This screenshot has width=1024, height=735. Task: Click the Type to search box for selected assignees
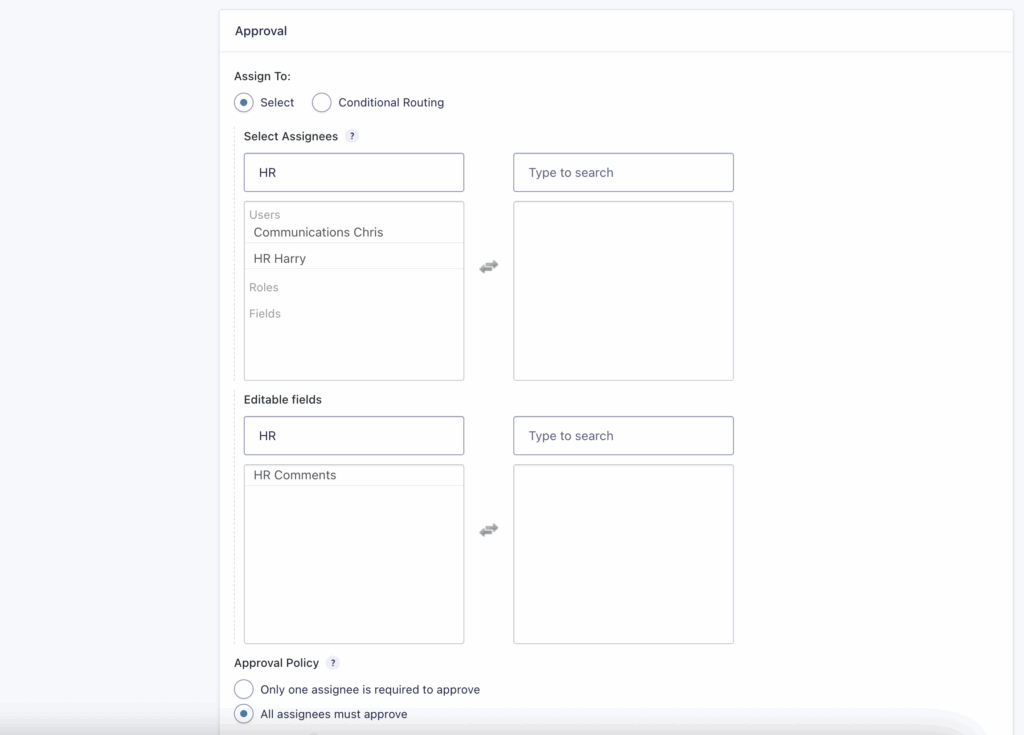pyautogui.click(x=623, y=172)
